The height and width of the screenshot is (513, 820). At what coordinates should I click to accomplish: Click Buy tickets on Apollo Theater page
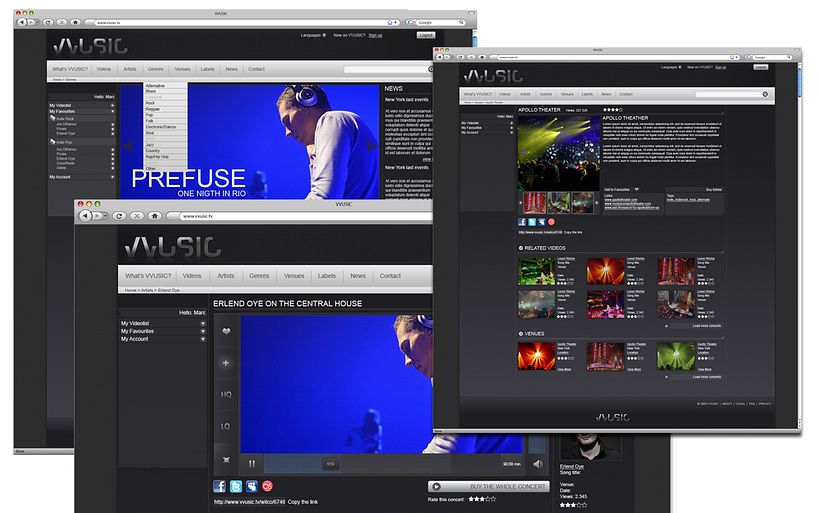point(713,189)
